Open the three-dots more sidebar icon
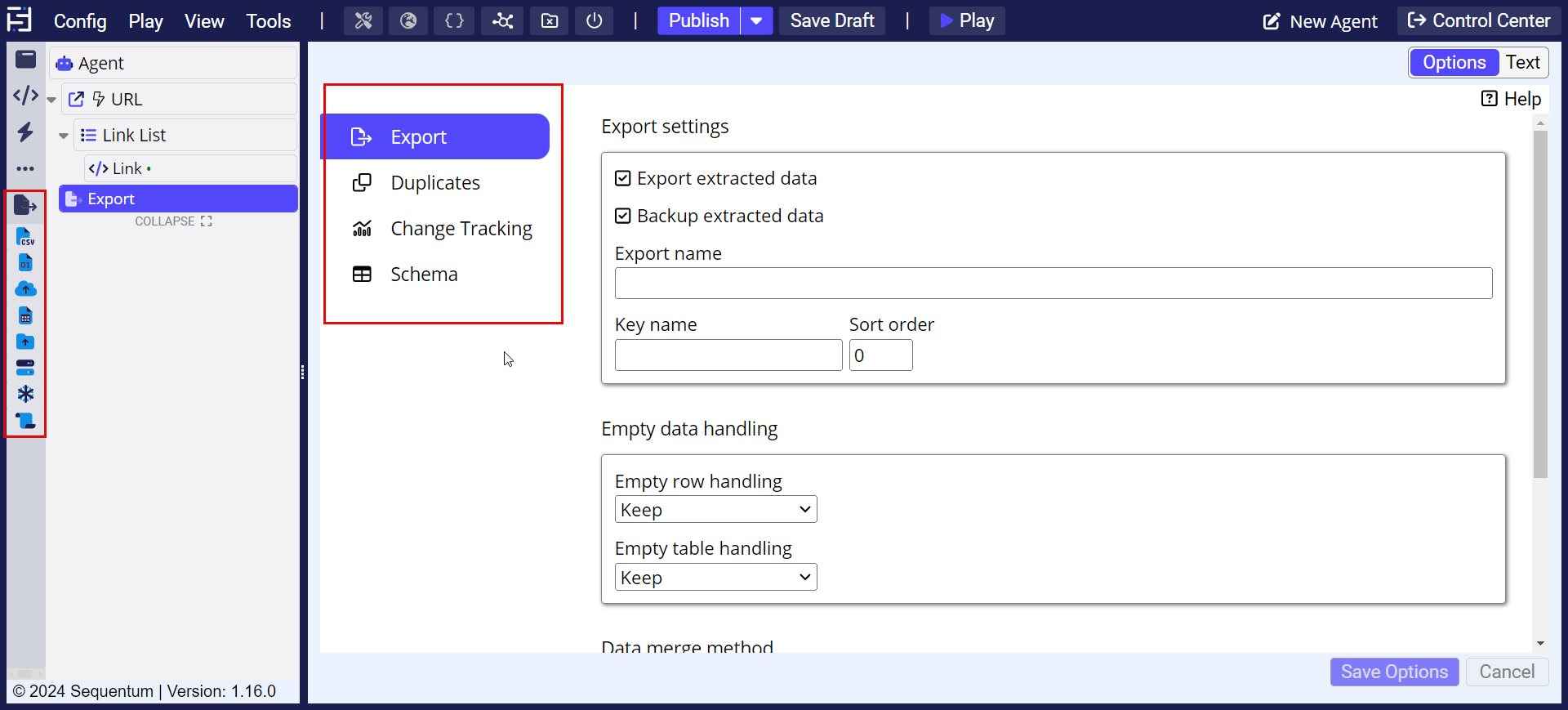Viewport: 1568px width, 710px height. [26, 169]
